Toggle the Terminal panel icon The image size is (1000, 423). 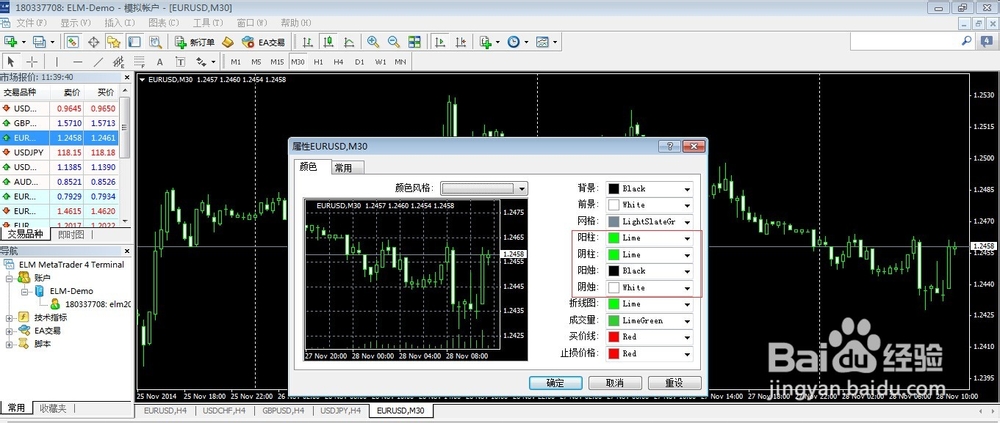pos(134,42)
